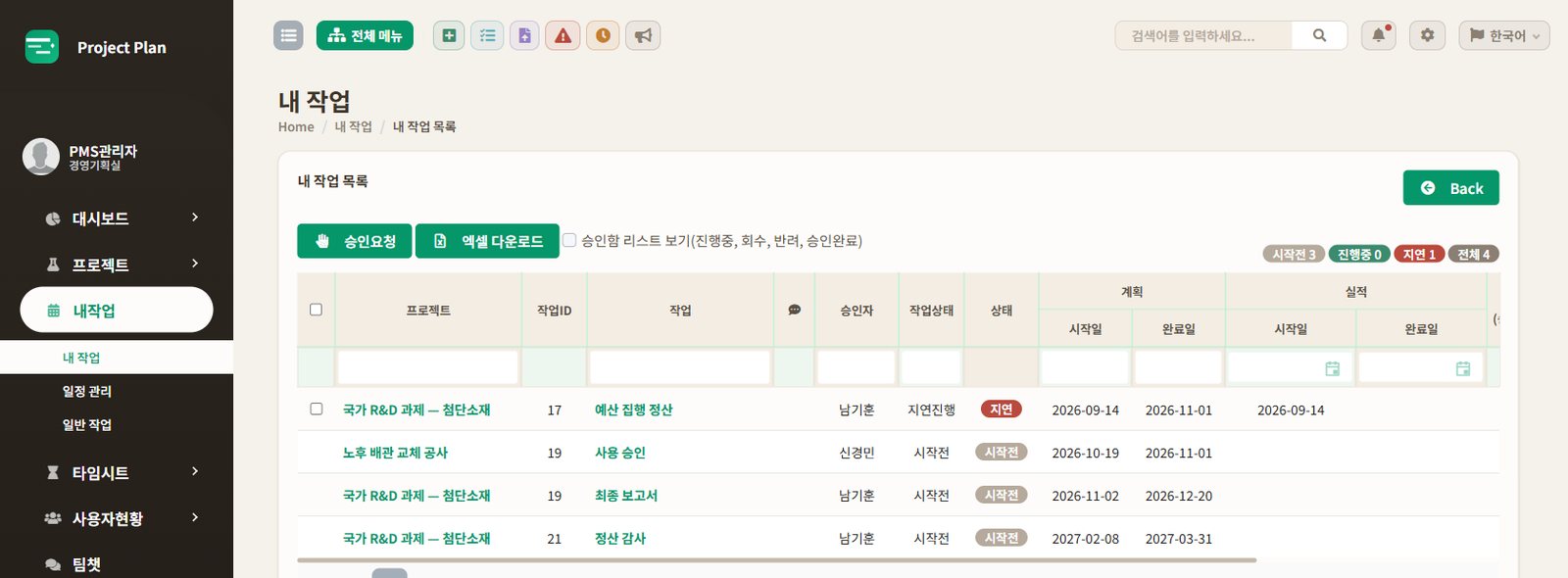The image size is (1568, 578).
Task: Click the planned start date 2026-10-19
Action: (1085, 453)
